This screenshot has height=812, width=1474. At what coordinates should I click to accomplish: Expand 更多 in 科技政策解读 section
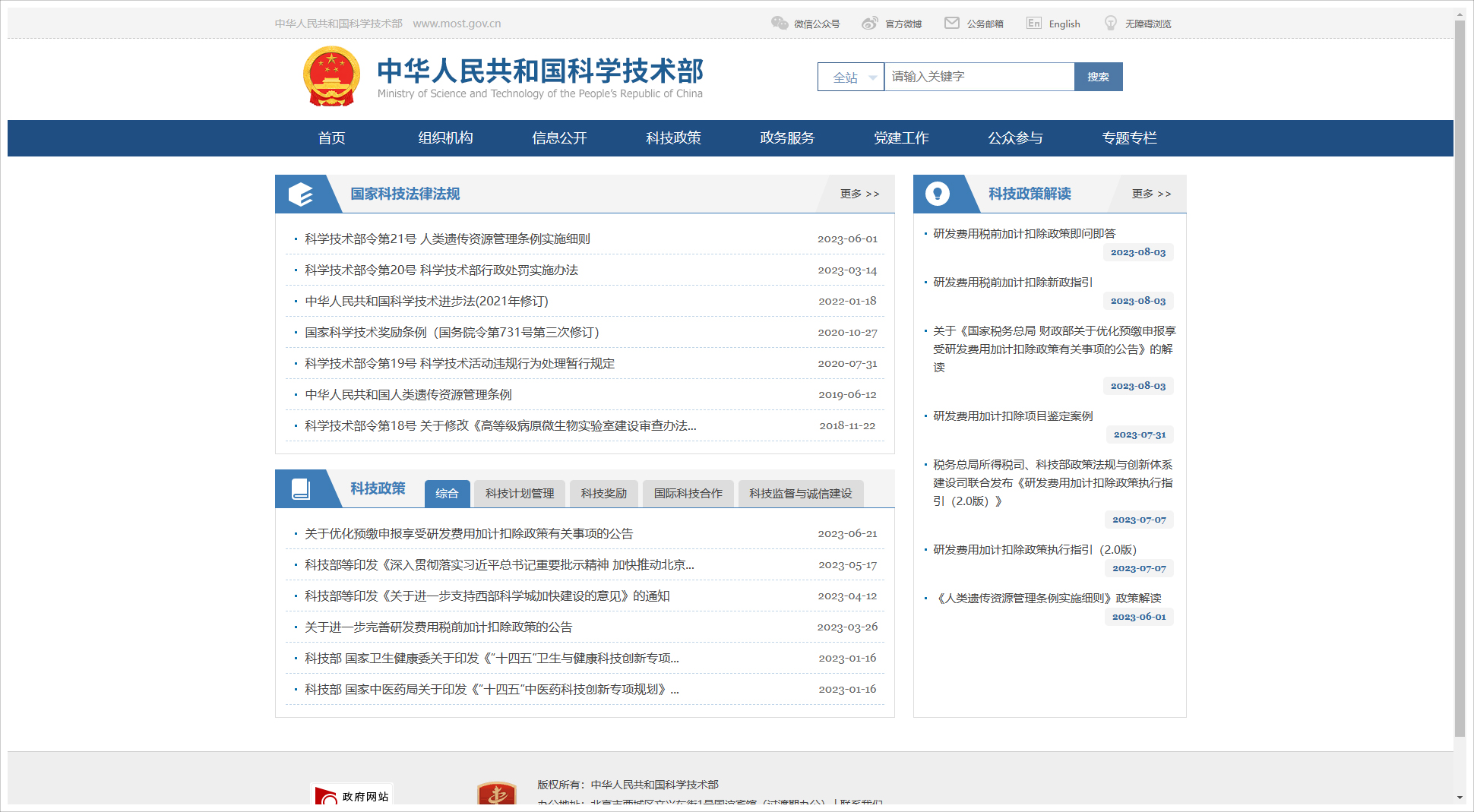pyautogui.click(x=1151, y=194)
